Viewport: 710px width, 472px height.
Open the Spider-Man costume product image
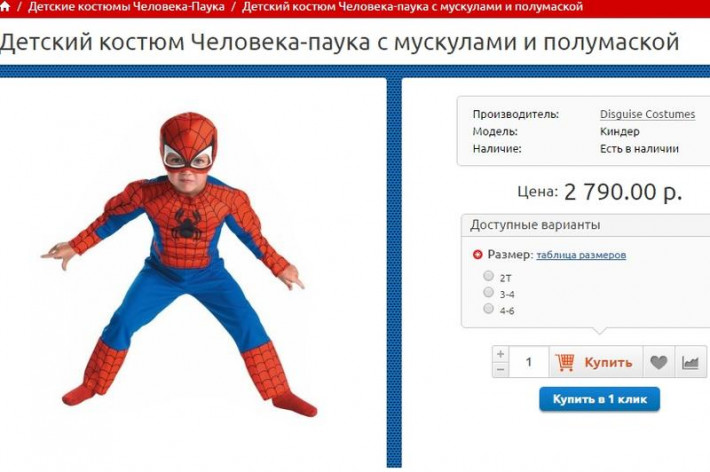tap(179, 264)
